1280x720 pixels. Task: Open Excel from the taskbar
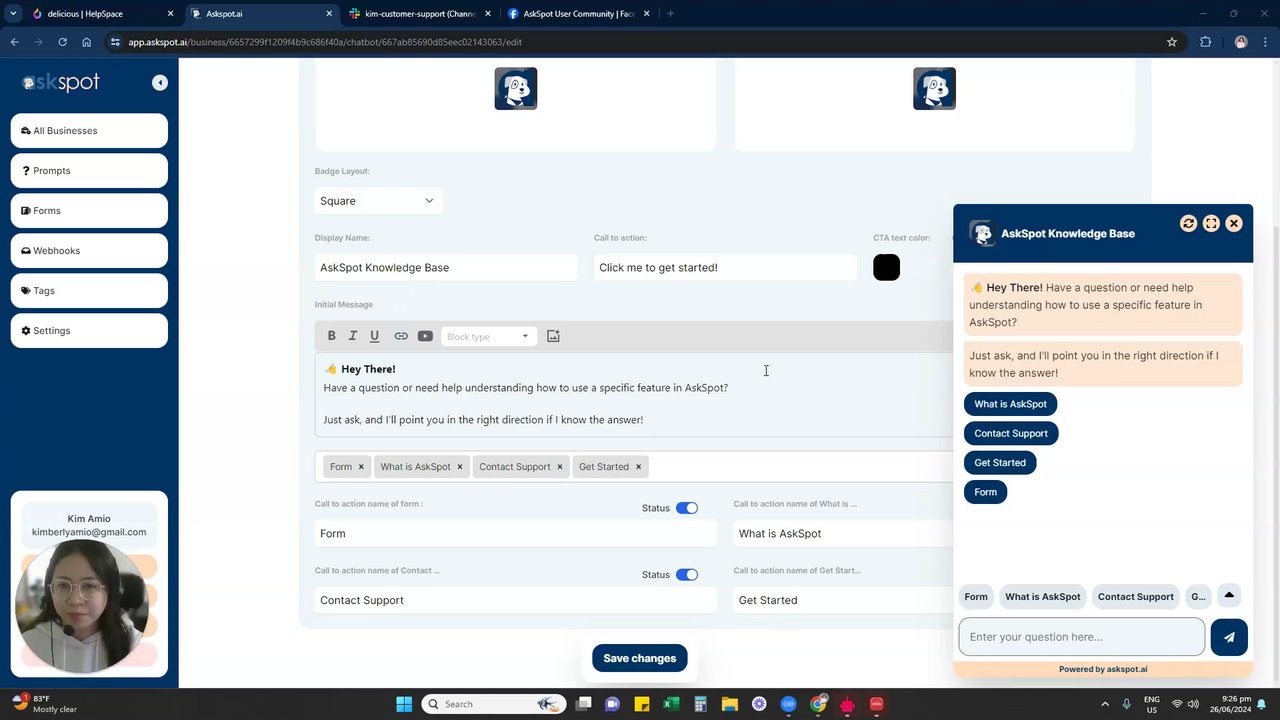pyautogui.click(x=671, y=704)
